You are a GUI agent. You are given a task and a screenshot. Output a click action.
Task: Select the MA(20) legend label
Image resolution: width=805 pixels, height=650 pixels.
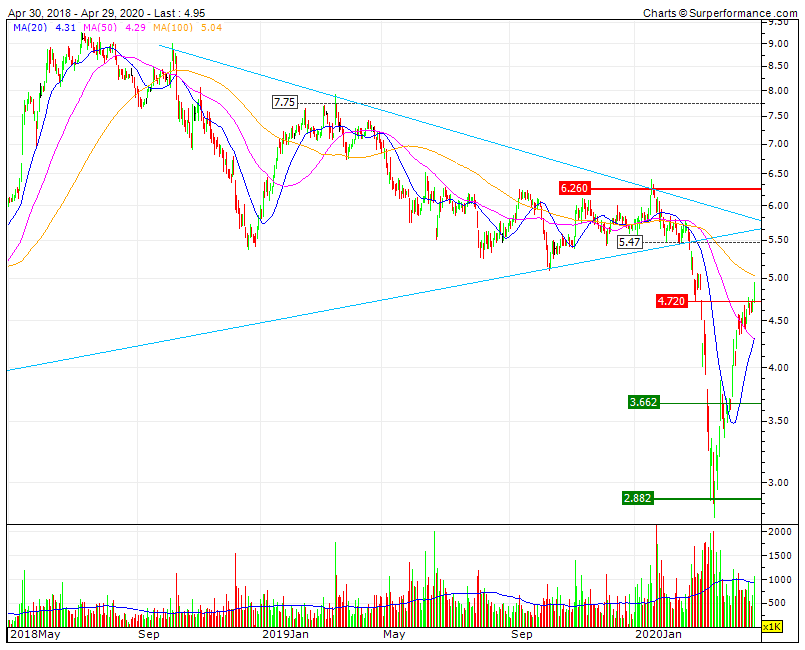30,28
